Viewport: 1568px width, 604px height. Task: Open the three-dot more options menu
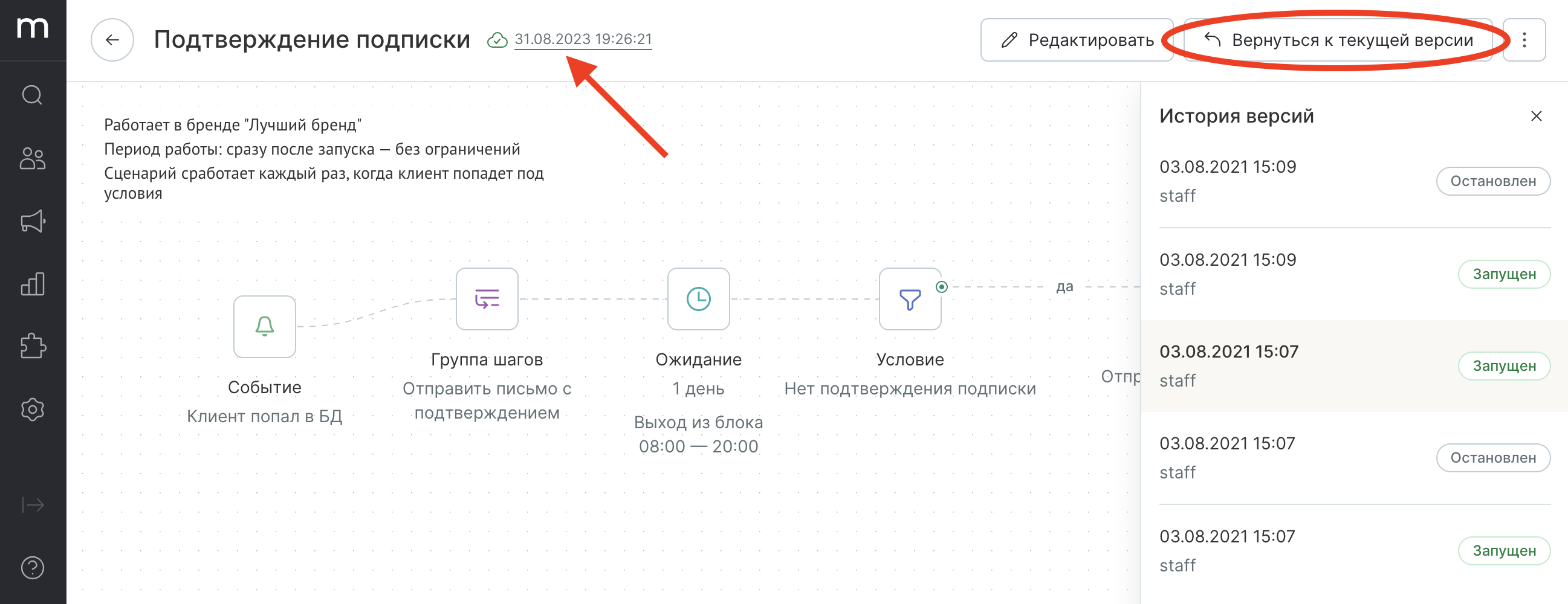1524,40
